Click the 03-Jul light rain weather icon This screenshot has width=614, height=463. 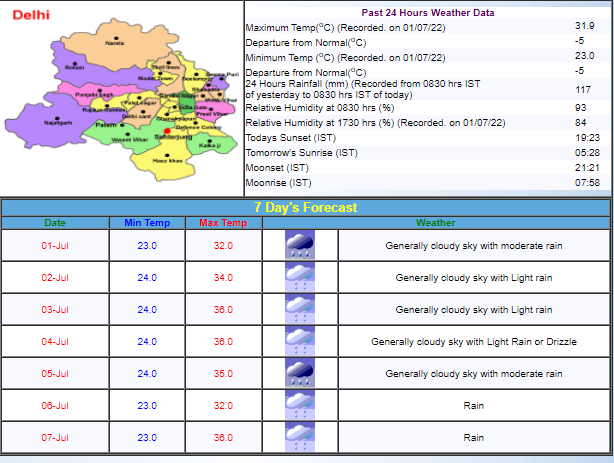point(300,309)
